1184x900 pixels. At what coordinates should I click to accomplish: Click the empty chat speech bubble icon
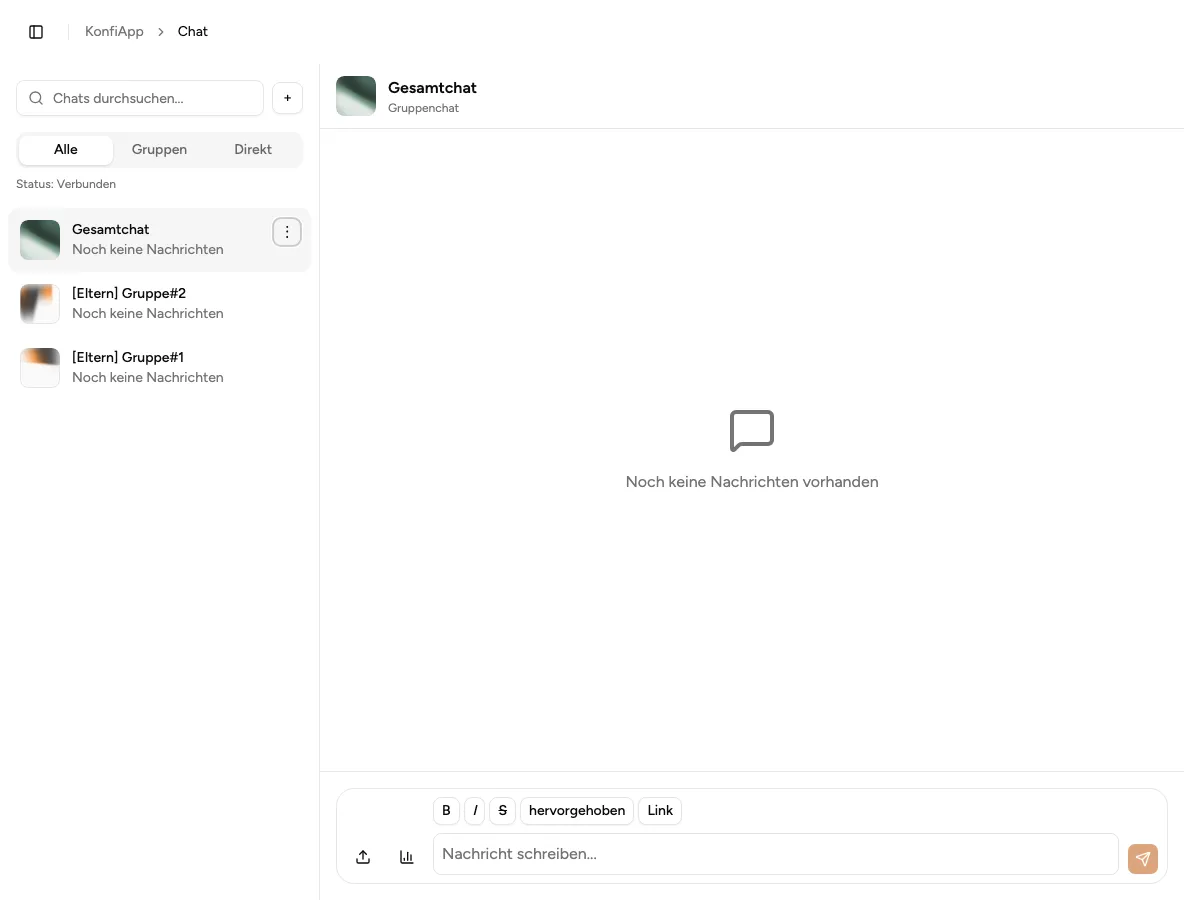point(752,431)
